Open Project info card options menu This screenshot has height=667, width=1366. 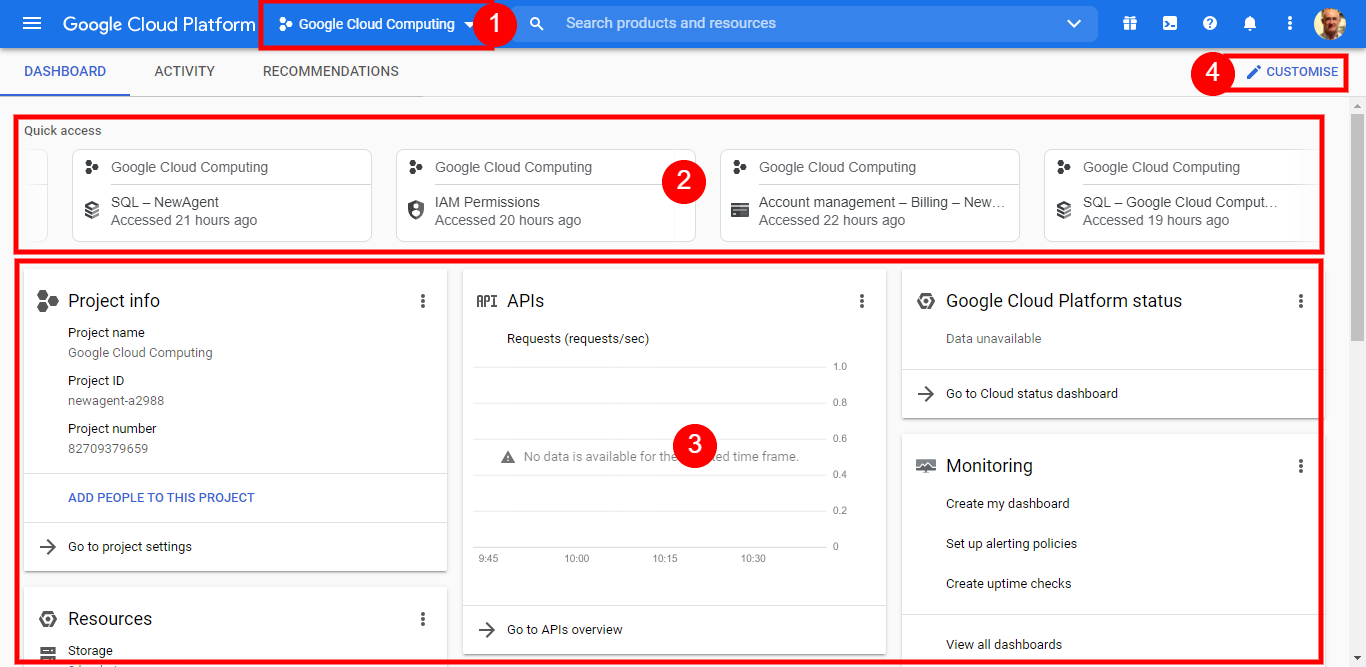[423, 301]
